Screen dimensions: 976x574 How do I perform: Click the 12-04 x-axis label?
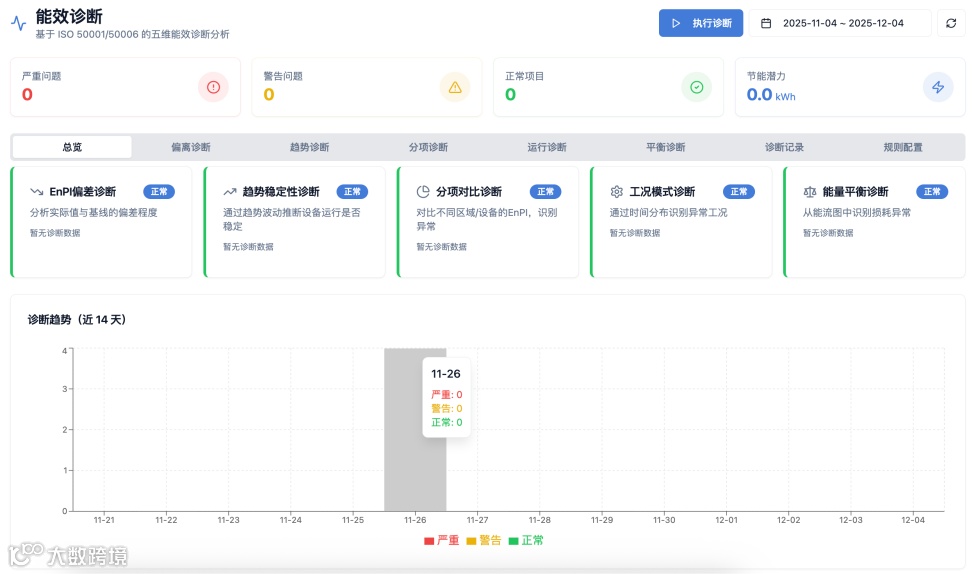pyautogui.click(x=913, y=520)
